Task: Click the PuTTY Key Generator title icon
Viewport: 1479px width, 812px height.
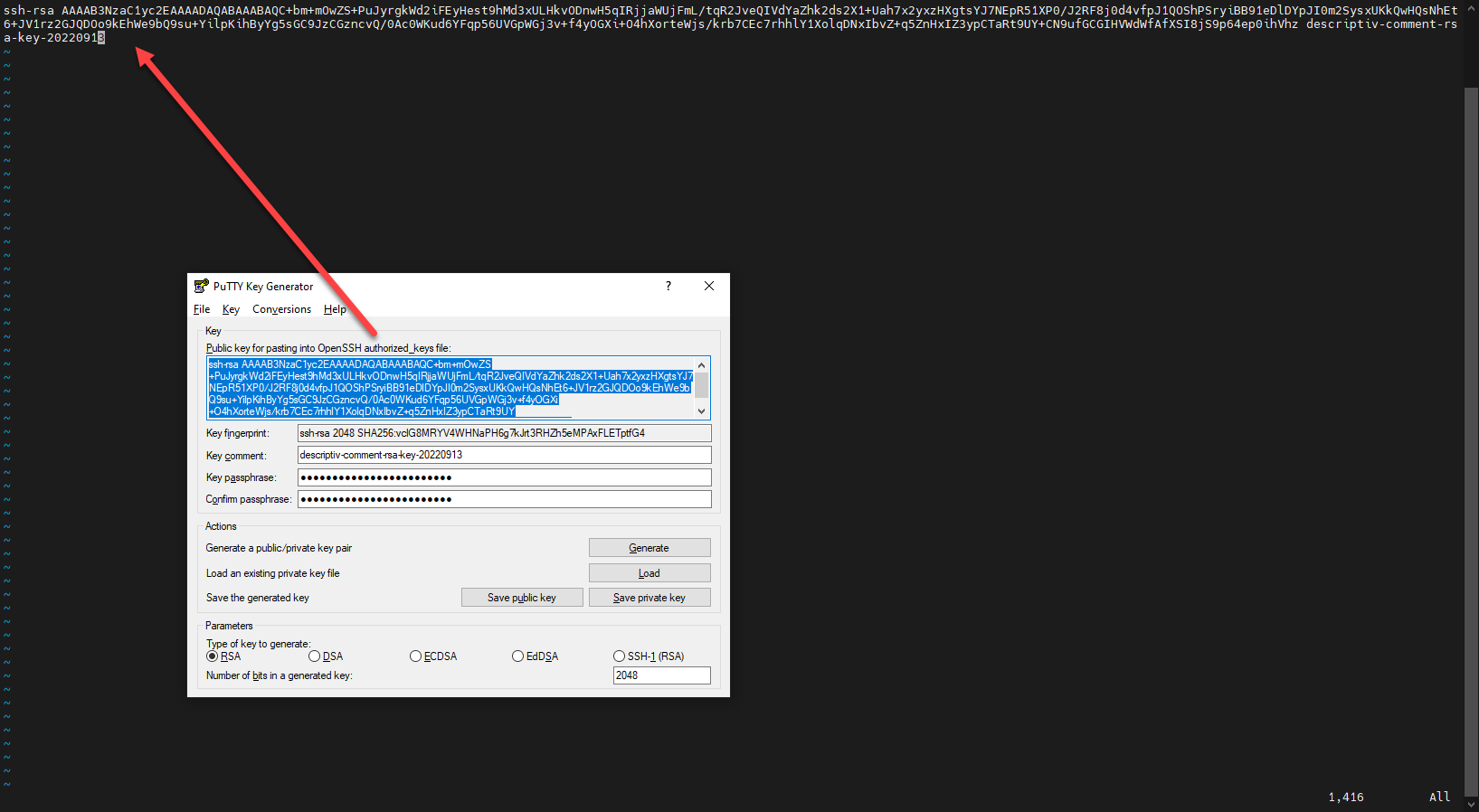Action: (x=201, y=286)
